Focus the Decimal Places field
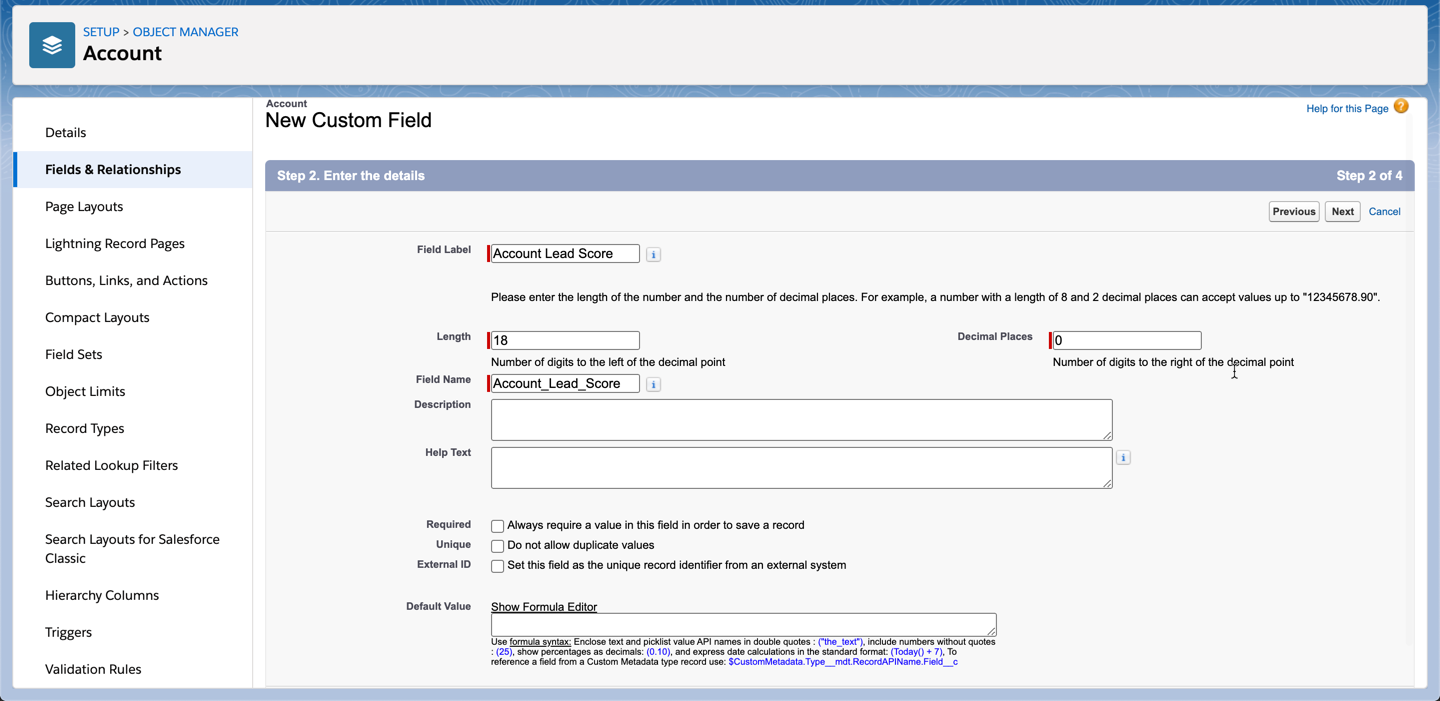 1126,341
